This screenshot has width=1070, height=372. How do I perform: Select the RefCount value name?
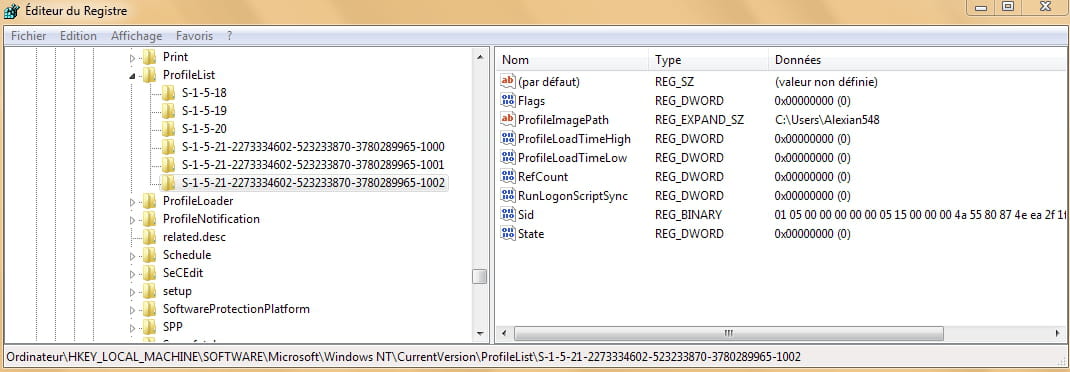(543, 177)
